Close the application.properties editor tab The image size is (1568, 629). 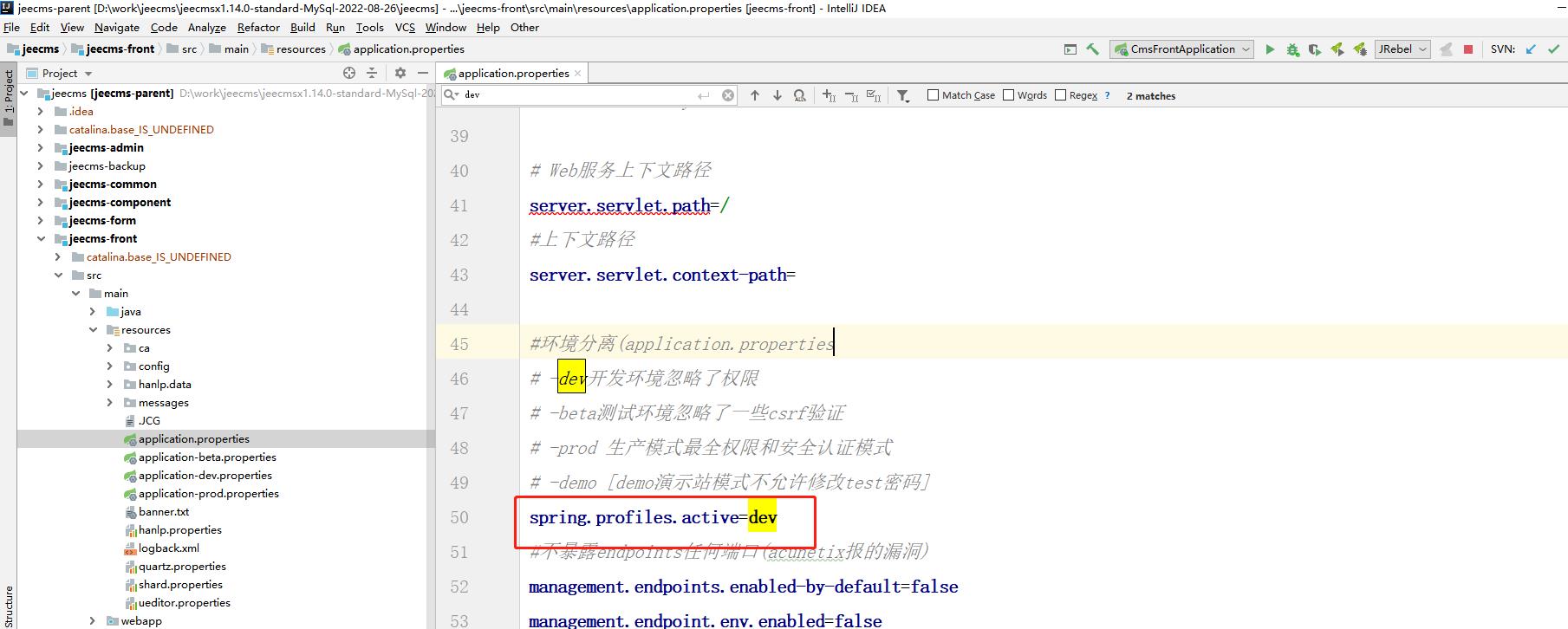click(578, 74)
